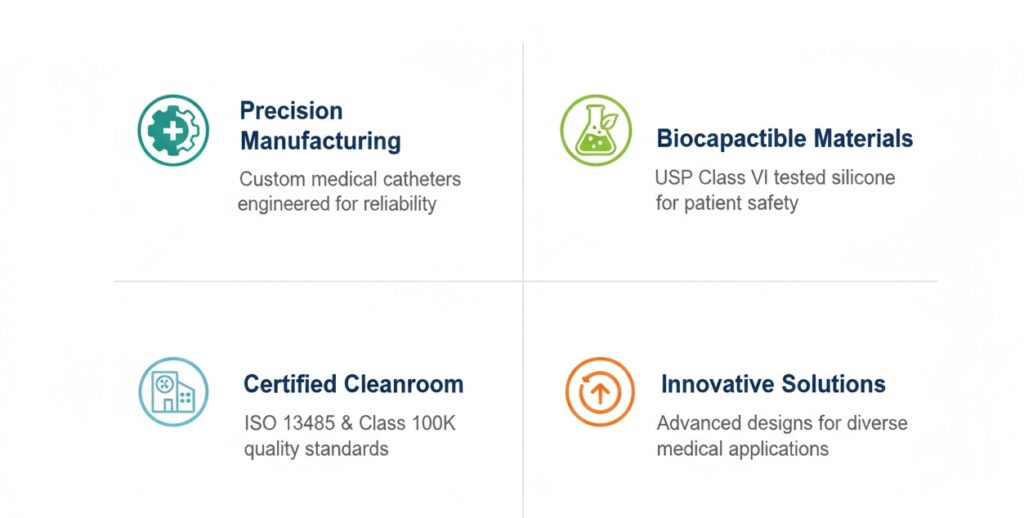Screen dimensions: 1024x518
Task: Click the 'medical applications' text line
Action: tap(742, 448)
